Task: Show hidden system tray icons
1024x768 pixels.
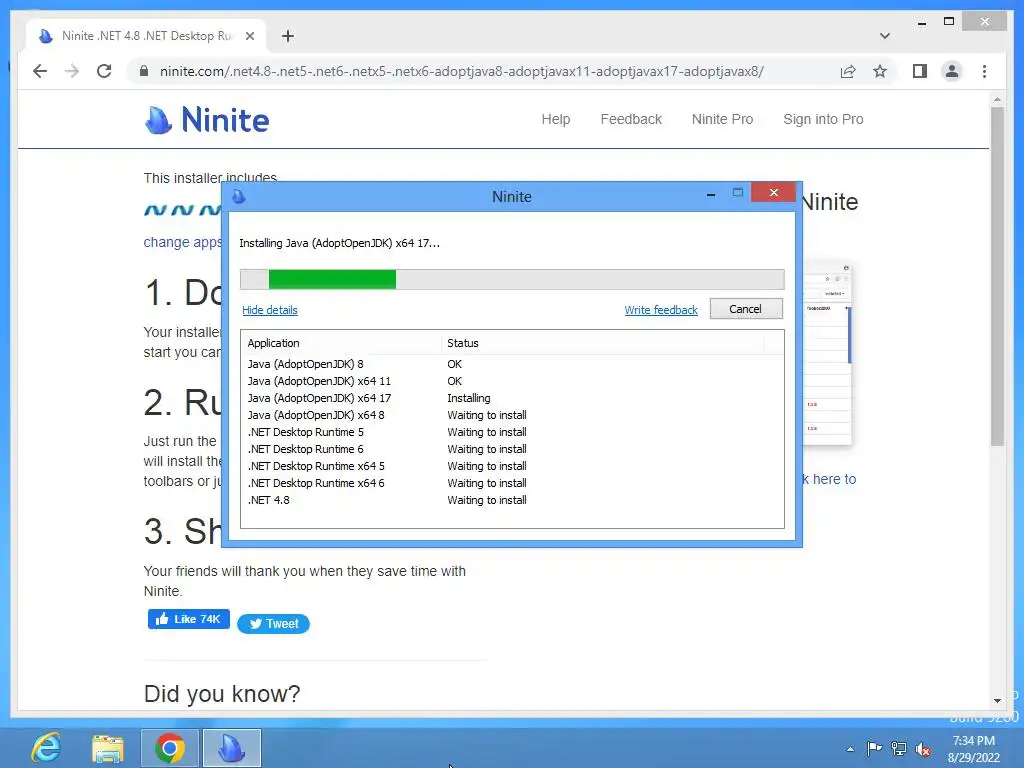Action: [x=850, y=749]
